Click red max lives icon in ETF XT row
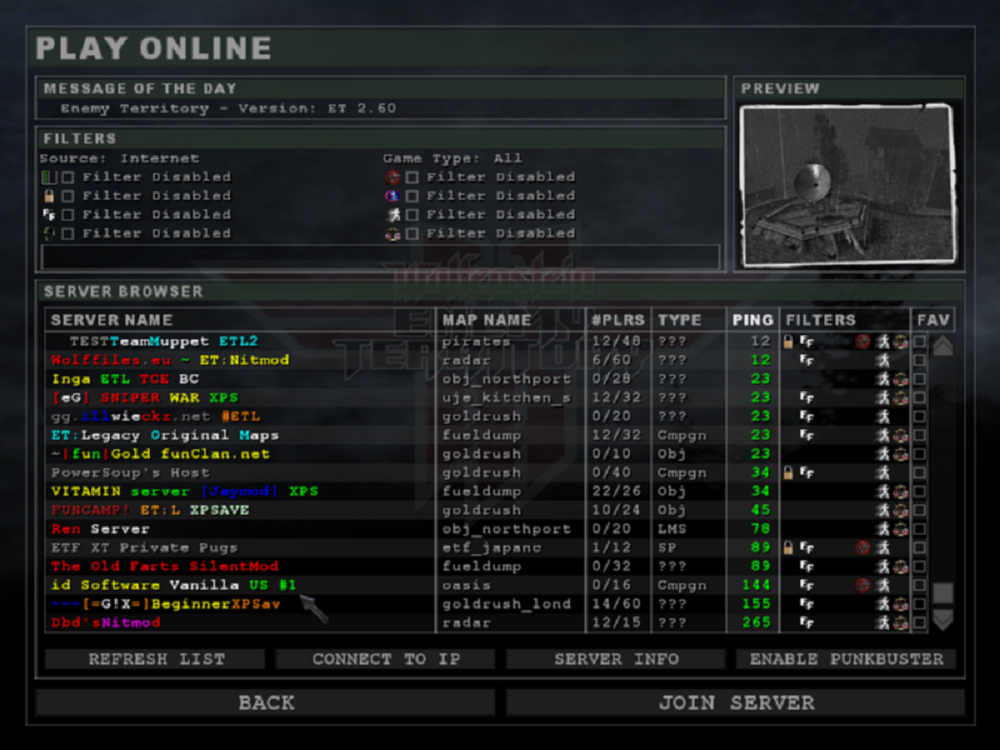 (862, 548)
